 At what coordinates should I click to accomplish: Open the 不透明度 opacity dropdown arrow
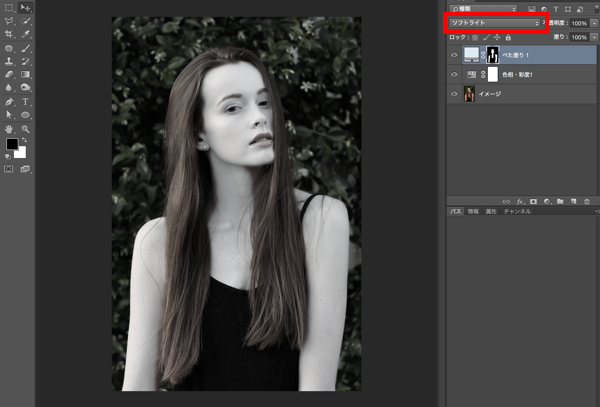(594, 22)
